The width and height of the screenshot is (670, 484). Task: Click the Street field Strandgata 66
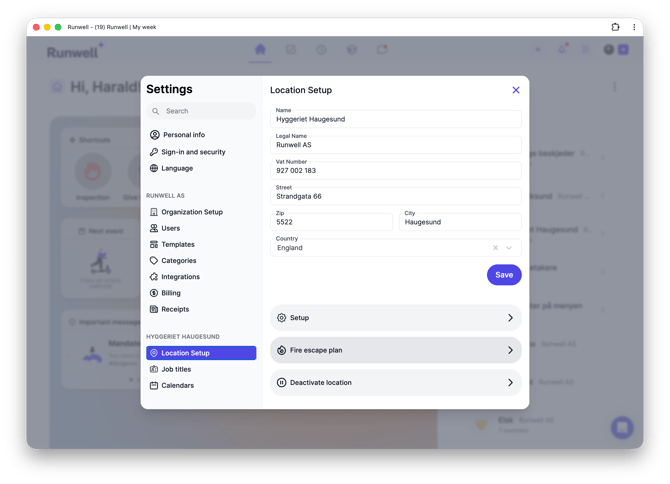point(396,196)
